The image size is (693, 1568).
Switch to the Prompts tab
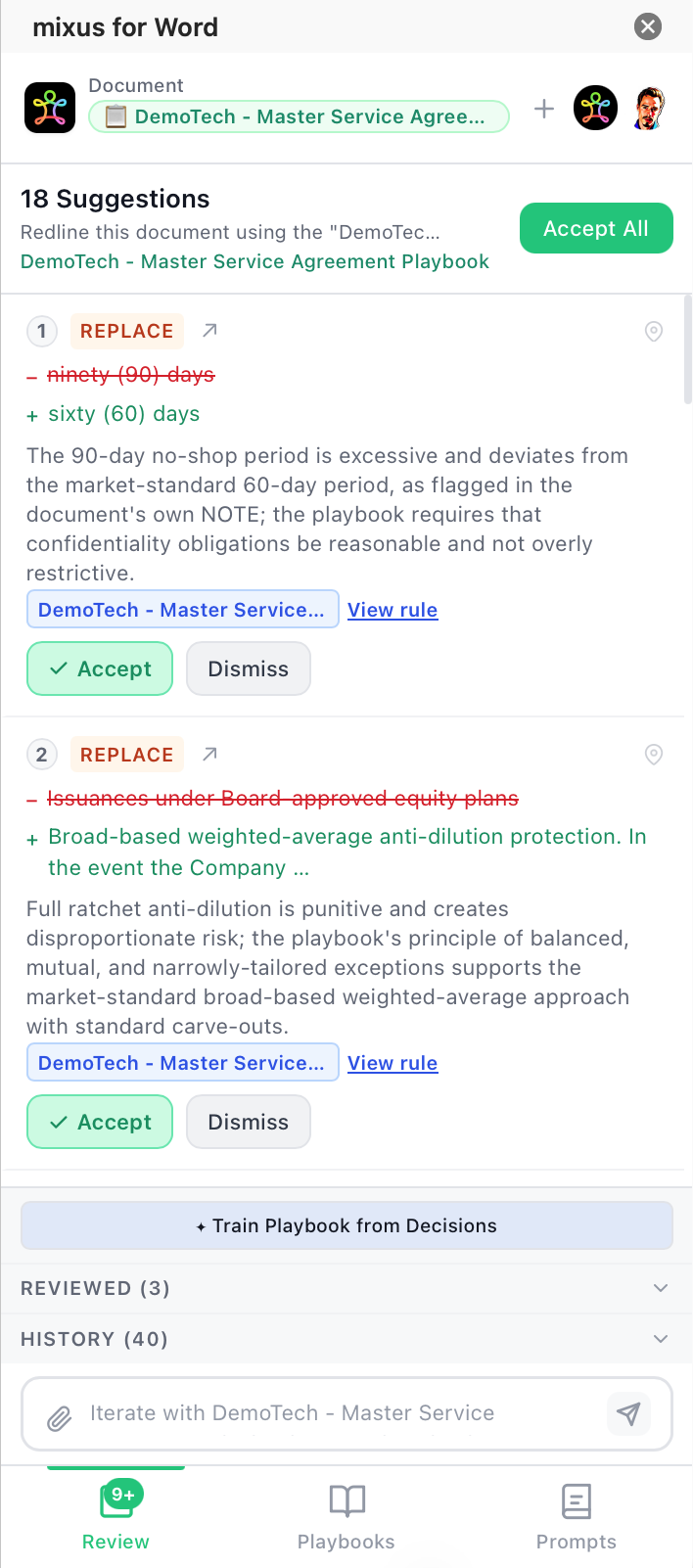(x=576, y=1517)
